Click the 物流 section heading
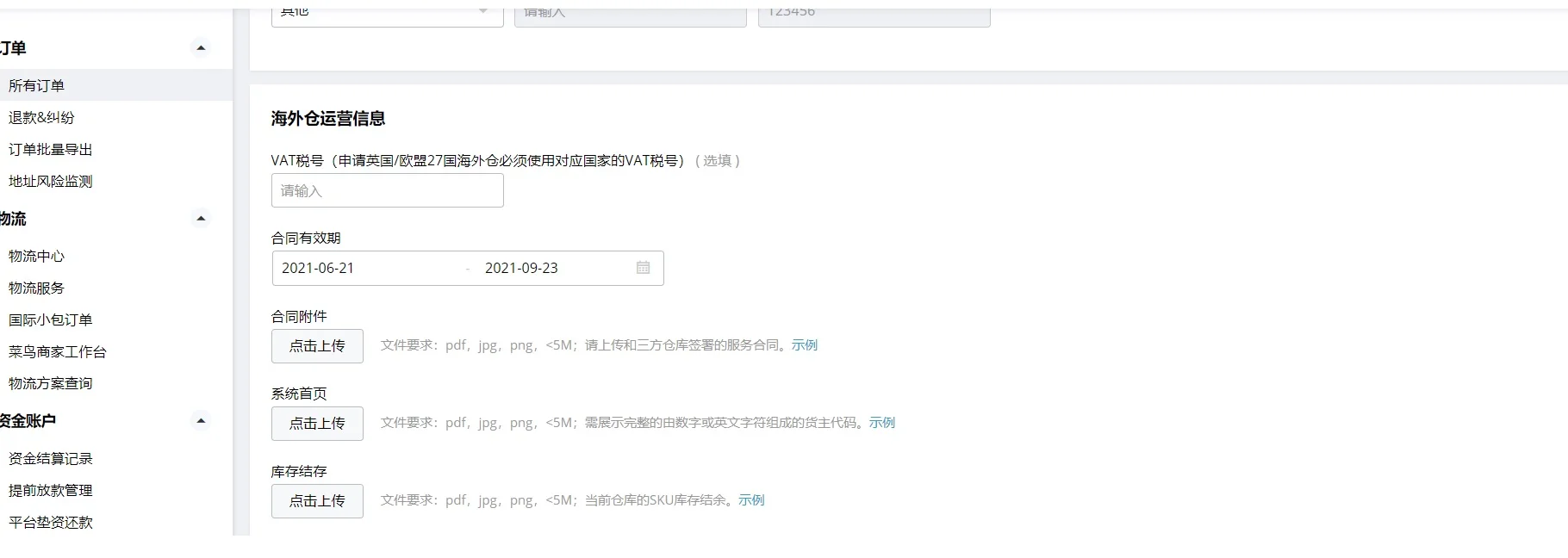Viewport: 1568px width, 558px height. click(13, 219)
